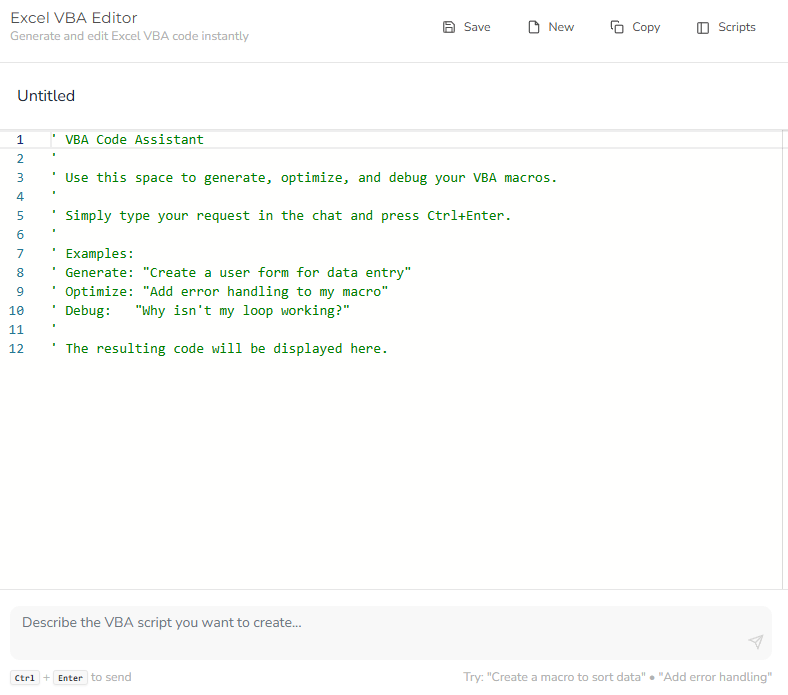Click the Scripts panel icon
788x695 pixels.
click(703, 28)
